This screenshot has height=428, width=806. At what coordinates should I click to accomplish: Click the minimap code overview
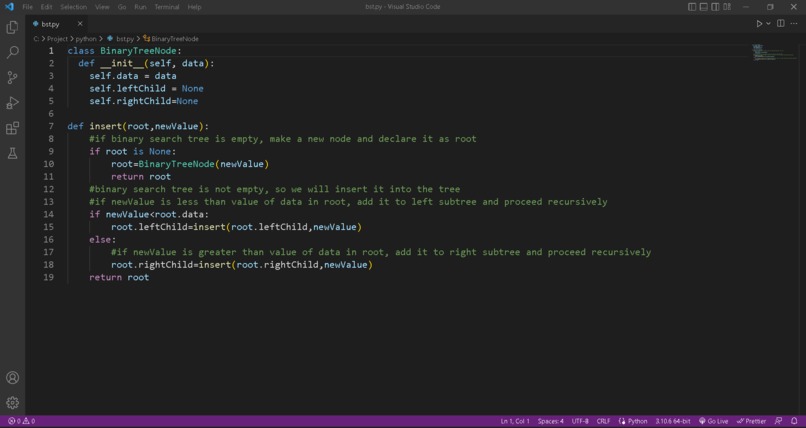[775, 53]
